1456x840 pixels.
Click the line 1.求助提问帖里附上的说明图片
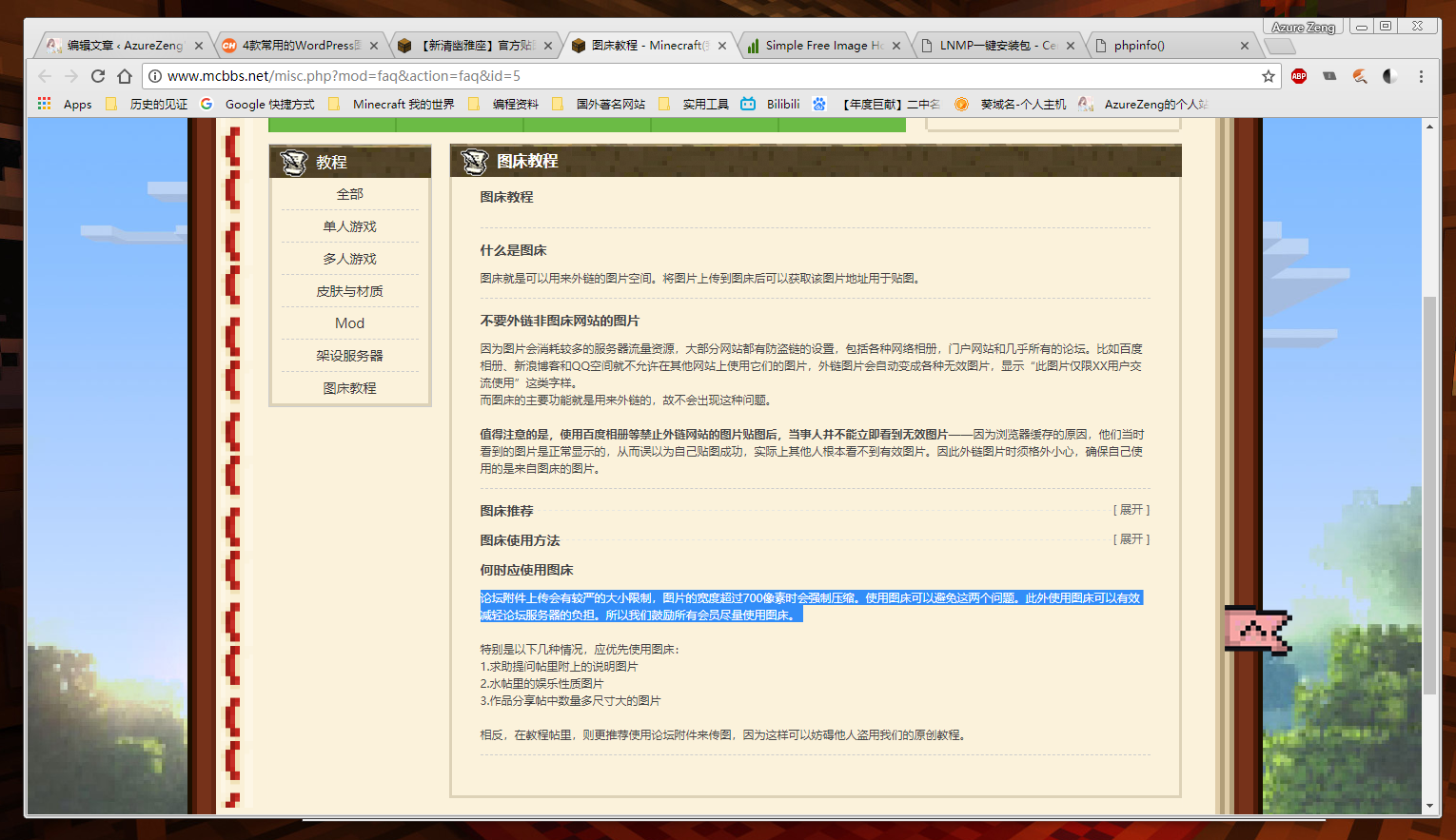[x=559, y=666]
